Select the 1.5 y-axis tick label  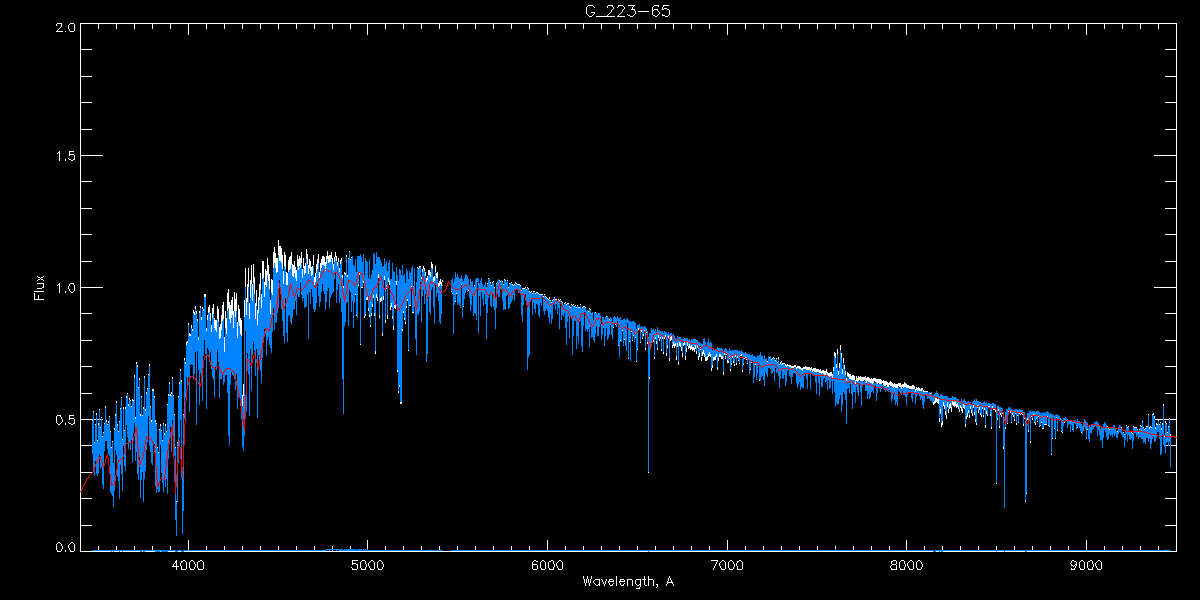65,157
